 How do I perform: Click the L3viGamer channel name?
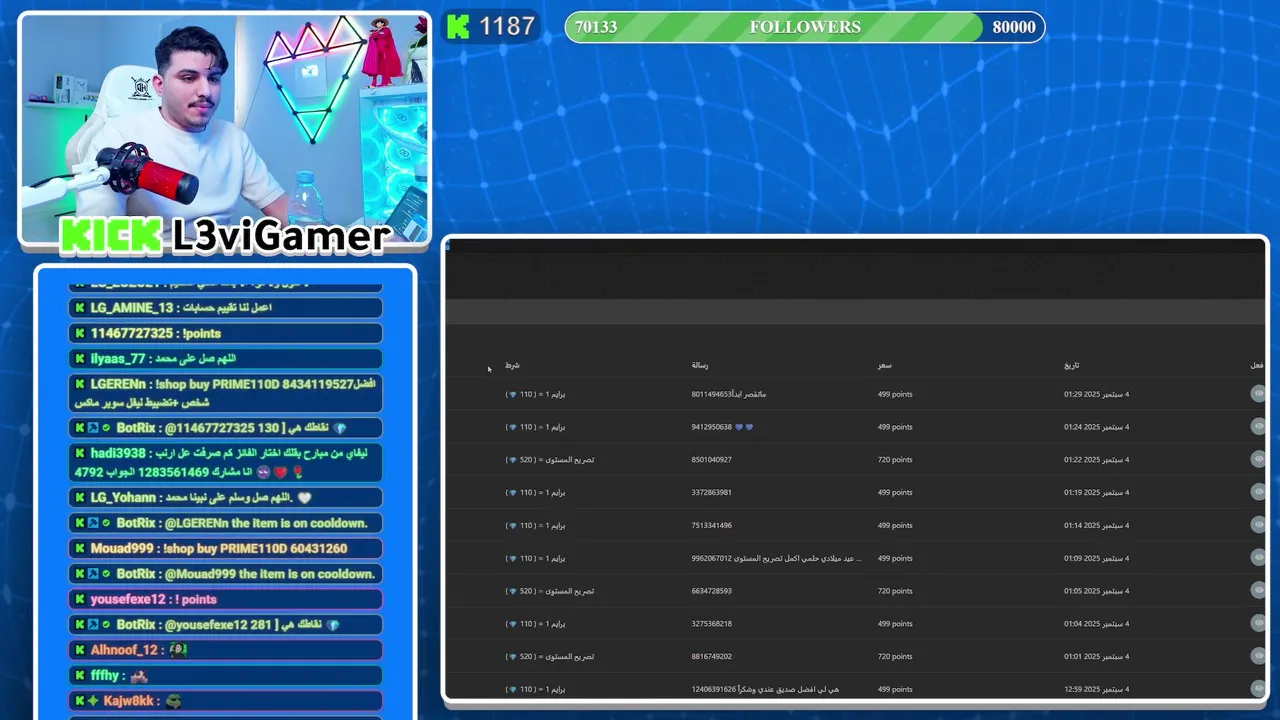click(x=281, y=236)
